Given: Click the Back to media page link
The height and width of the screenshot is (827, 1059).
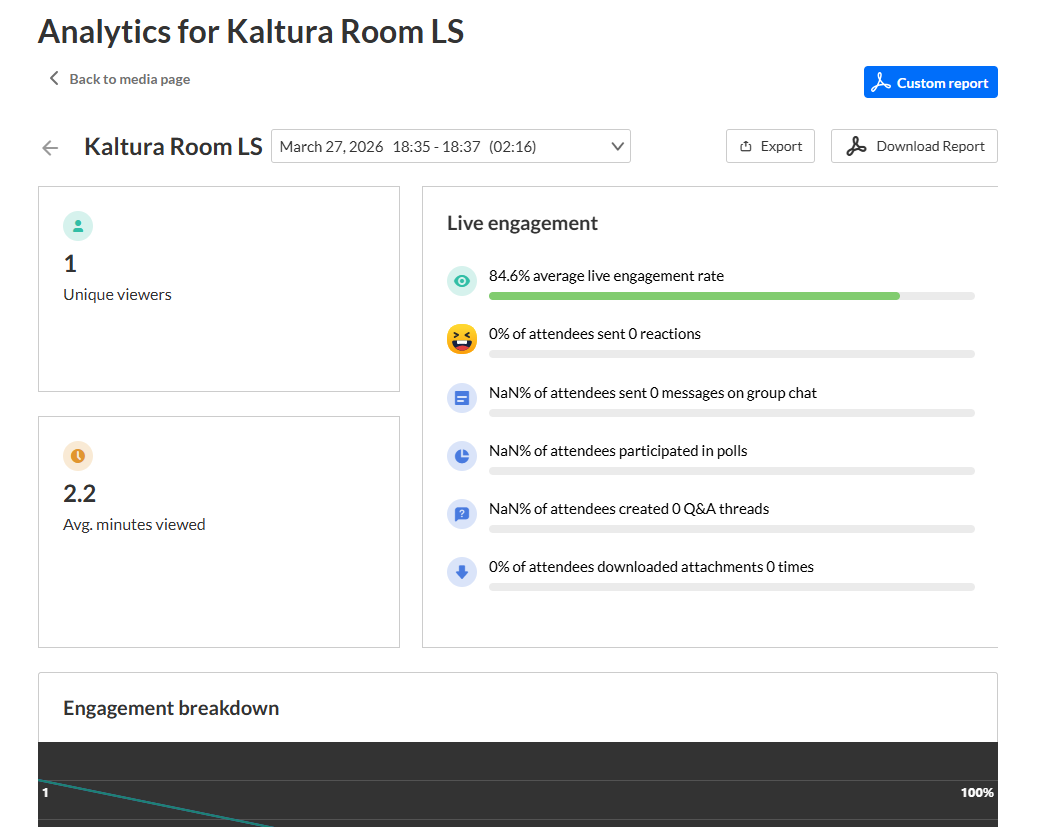Looking at the screenshot, I should point(119,79).
